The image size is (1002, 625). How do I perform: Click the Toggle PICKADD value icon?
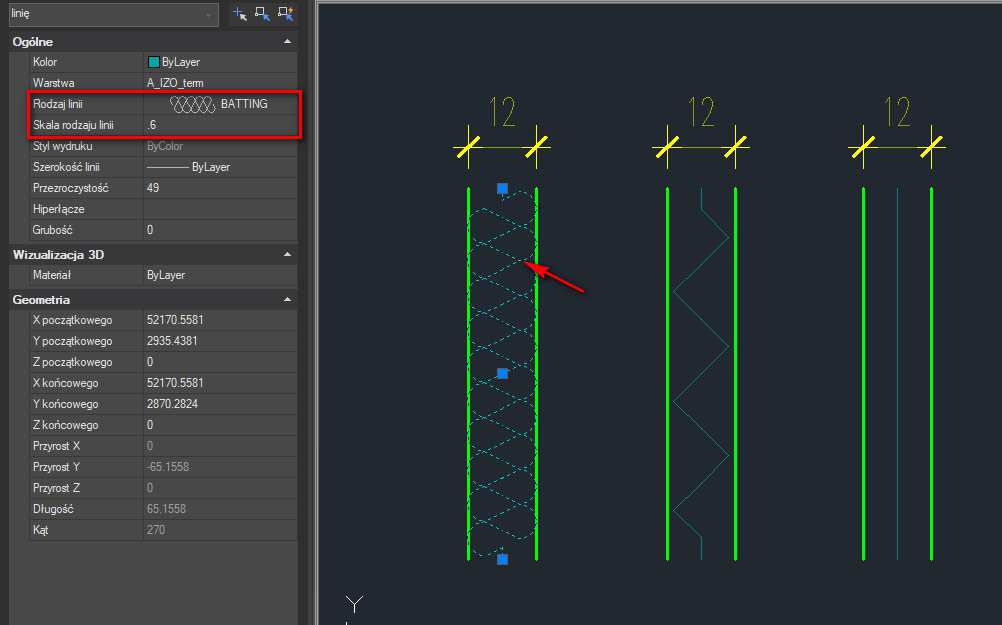pyautogui.click(x=239, y=14)
